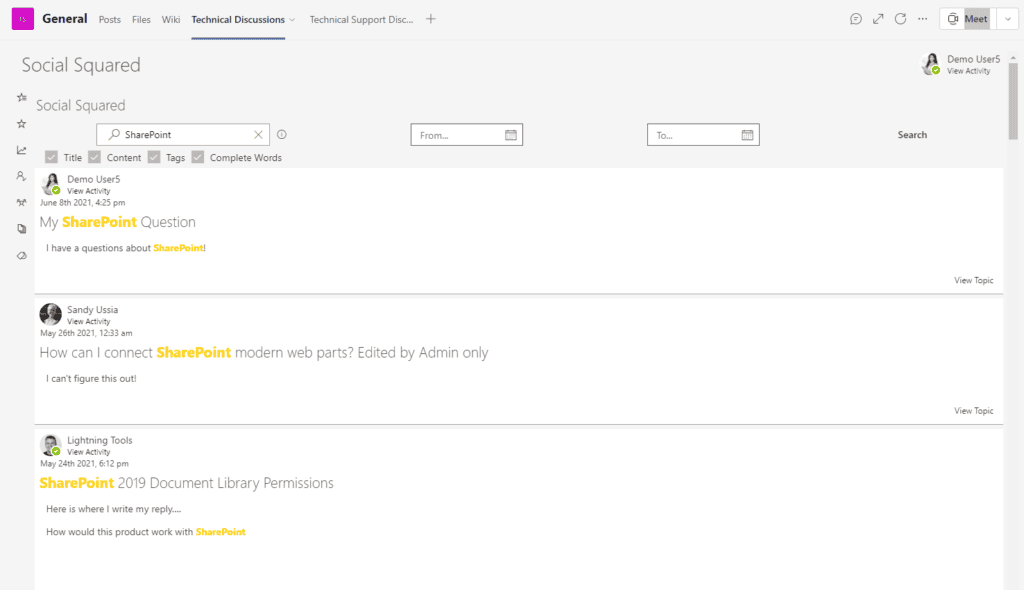Uncheck the Title search checkbox
1024x590 pixels.
point(51,157)
